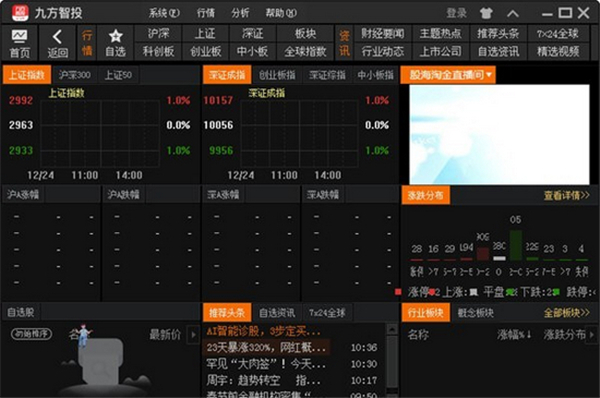Screen dimensions: 600x398
Task: Select the 上证 market button
Action: [205, 34]
